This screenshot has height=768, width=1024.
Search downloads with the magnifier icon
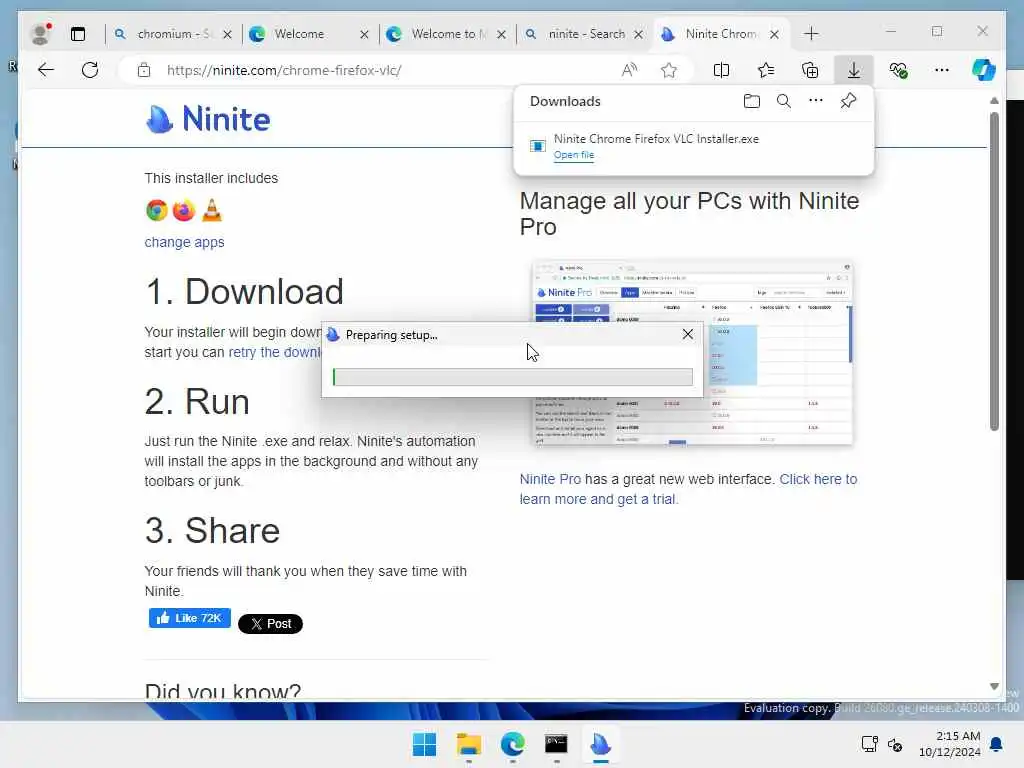(784, 101)
